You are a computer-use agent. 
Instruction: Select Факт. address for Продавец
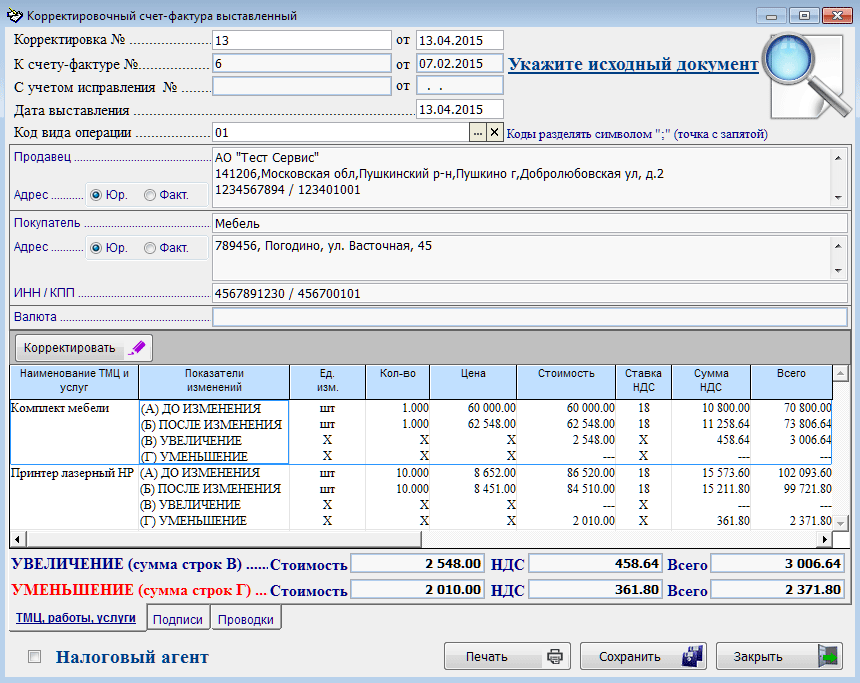pos(150,195)
